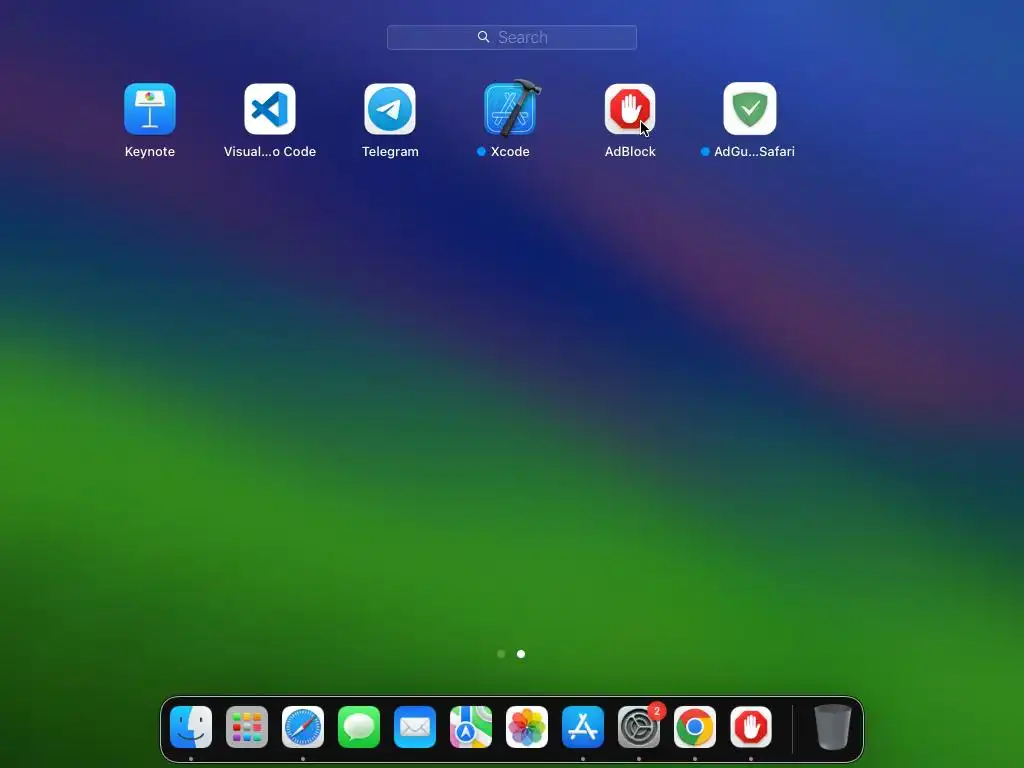The image size is (1024, 768).
Task: Switch to first Launchpad page dot
Action: tap(501, 654)
